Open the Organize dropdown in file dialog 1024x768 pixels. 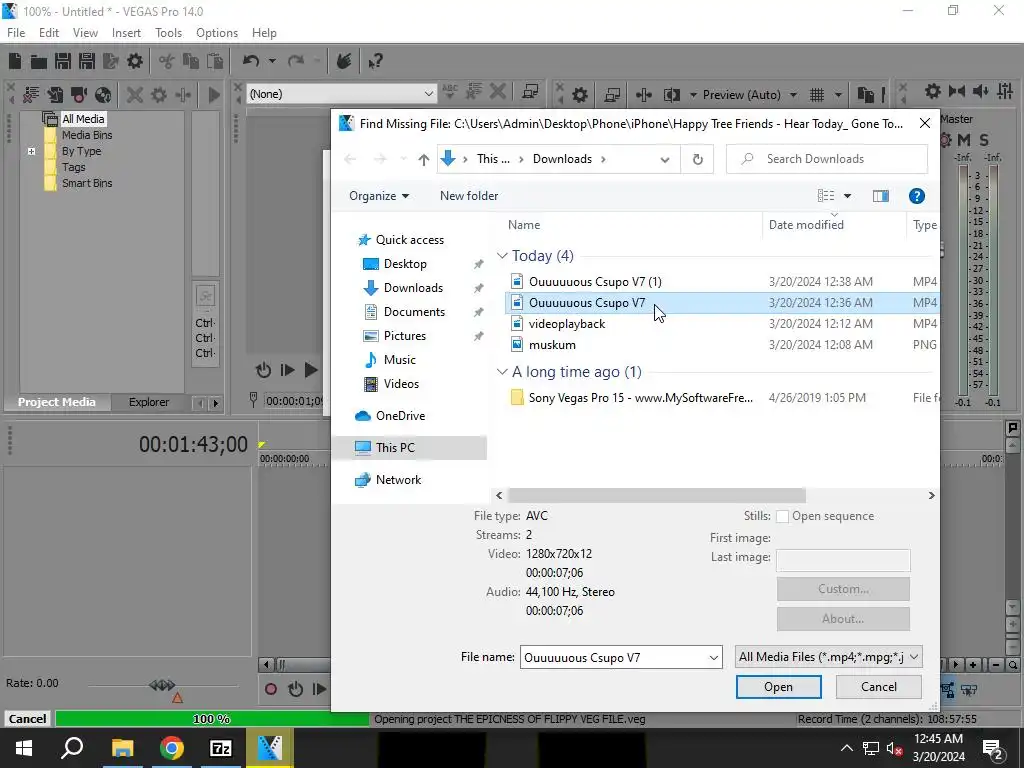379,196
